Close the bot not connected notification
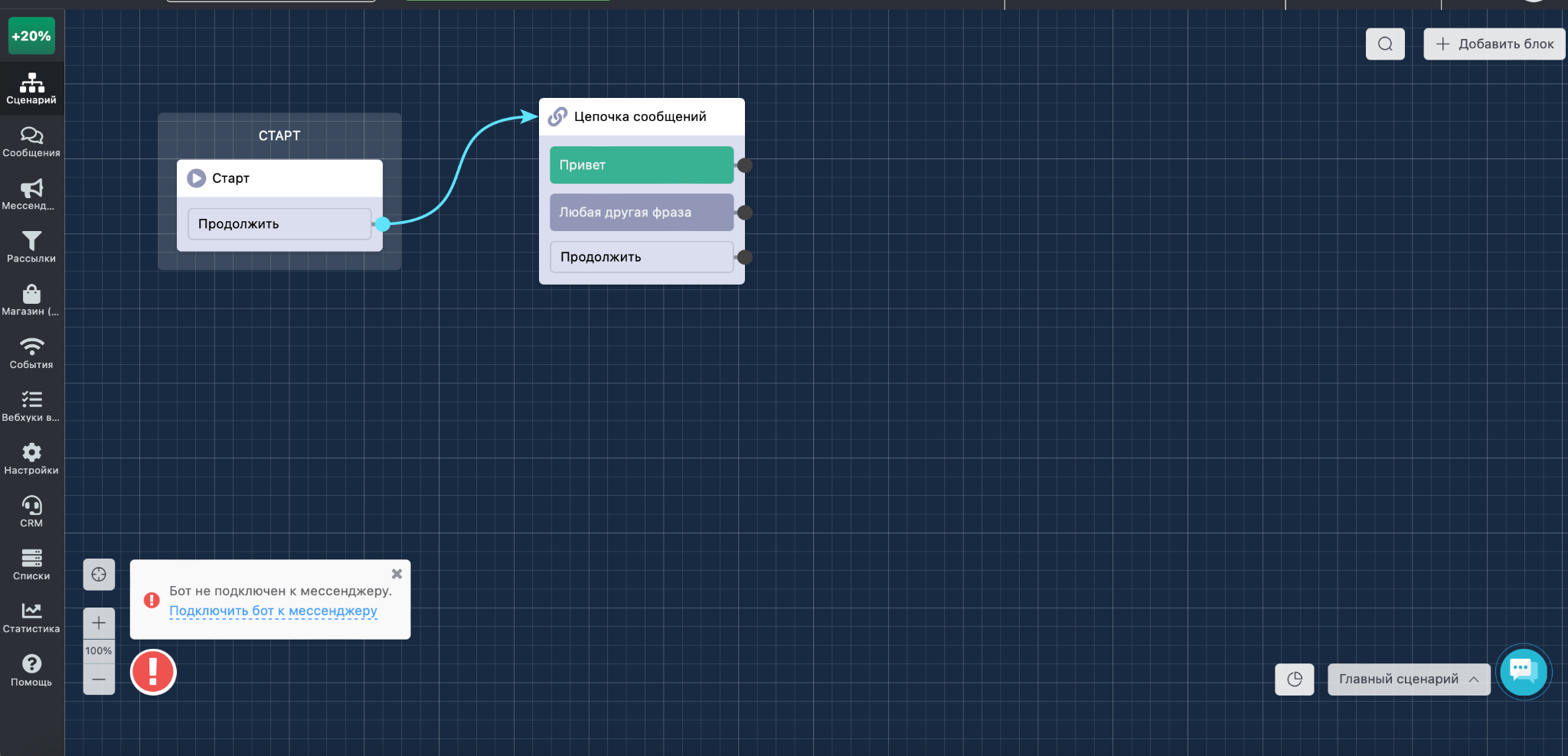This screenshot has height=756, width=1568. pos(397,574)
